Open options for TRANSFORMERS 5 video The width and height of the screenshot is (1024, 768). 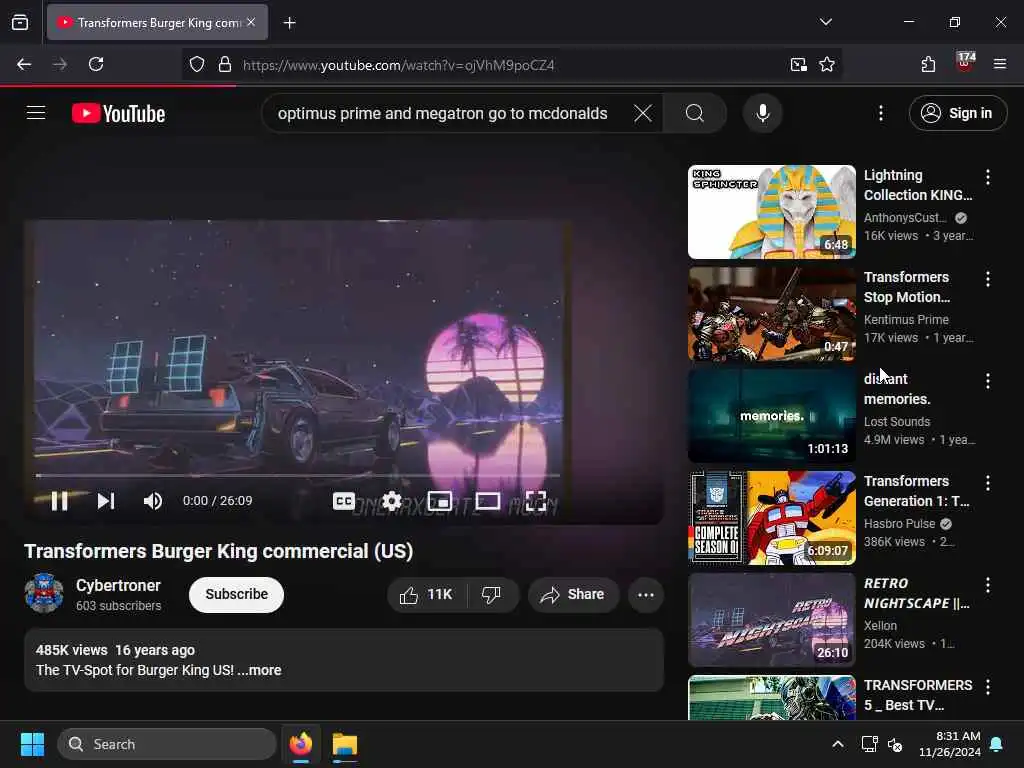[987, 686]
